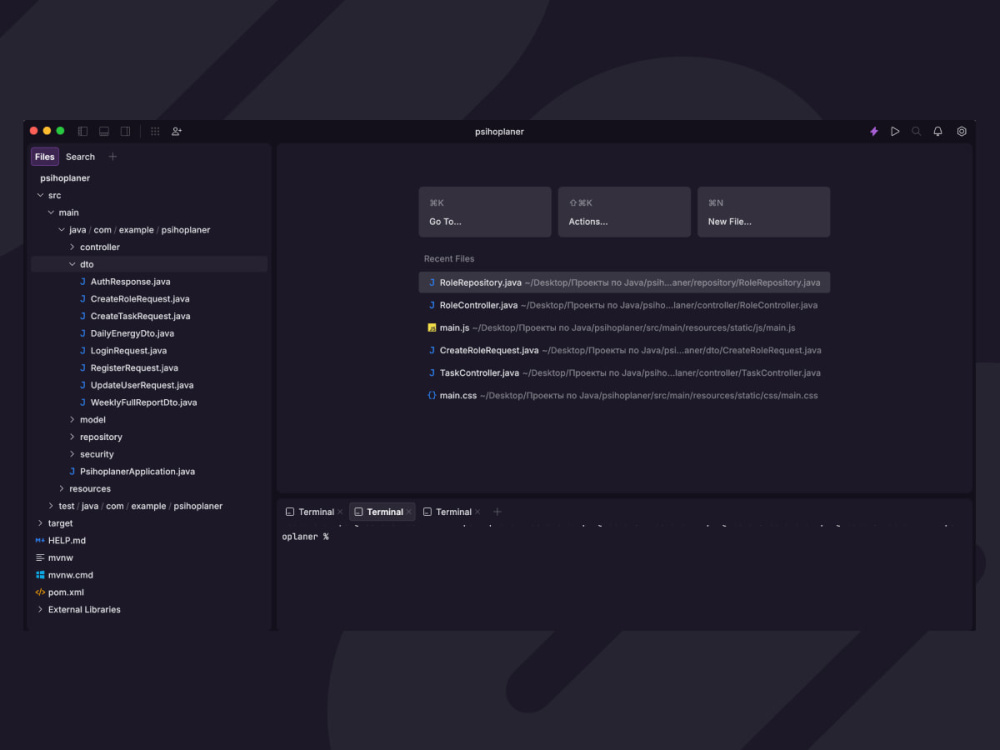The height and width of the screenshot is (750, 1000).
Task: Open recent file RoleRepository.java
Action: coord(624,283)
